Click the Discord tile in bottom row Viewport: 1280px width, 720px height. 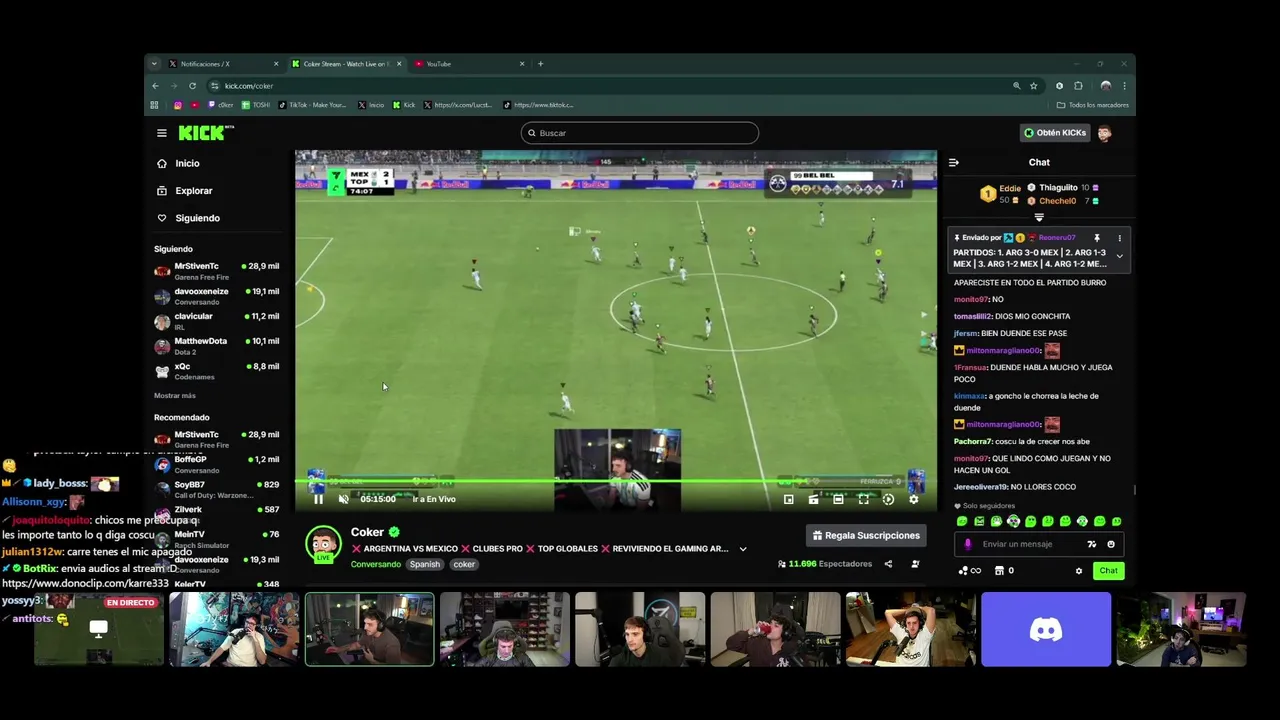(x=1046, y=629)
